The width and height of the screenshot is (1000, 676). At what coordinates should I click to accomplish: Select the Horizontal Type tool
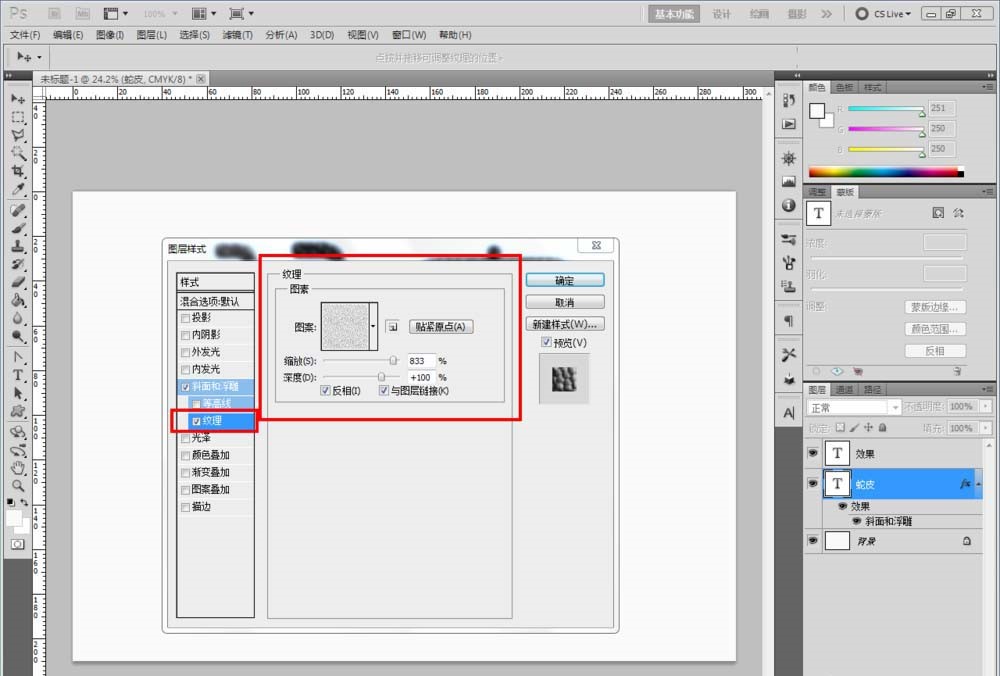[18, 375]
